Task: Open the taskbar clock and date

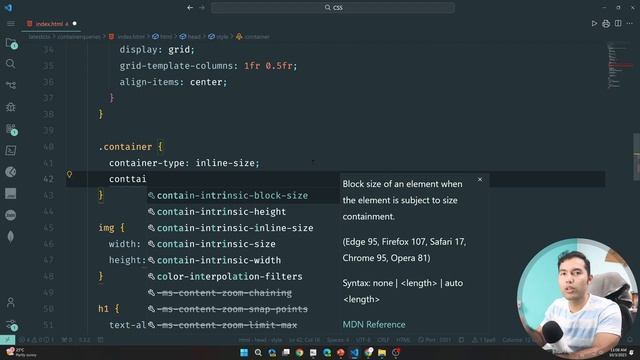Action: tap(618, 352)
